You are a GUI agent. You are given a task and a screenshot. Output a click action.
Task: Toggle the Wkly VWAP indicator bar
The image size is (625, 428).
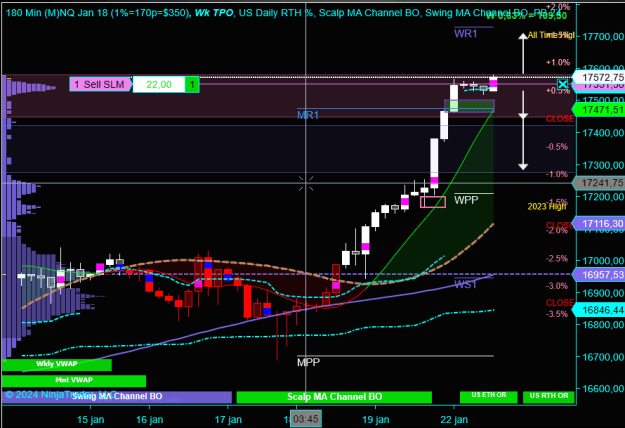(57, 365)
